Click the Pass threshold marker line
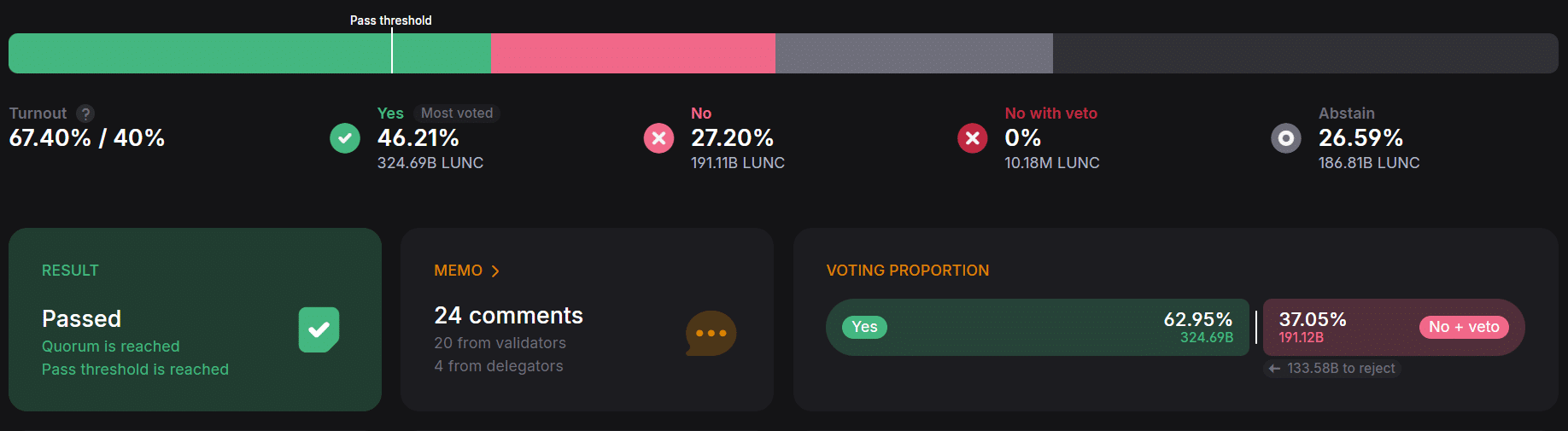 (392, 51)
